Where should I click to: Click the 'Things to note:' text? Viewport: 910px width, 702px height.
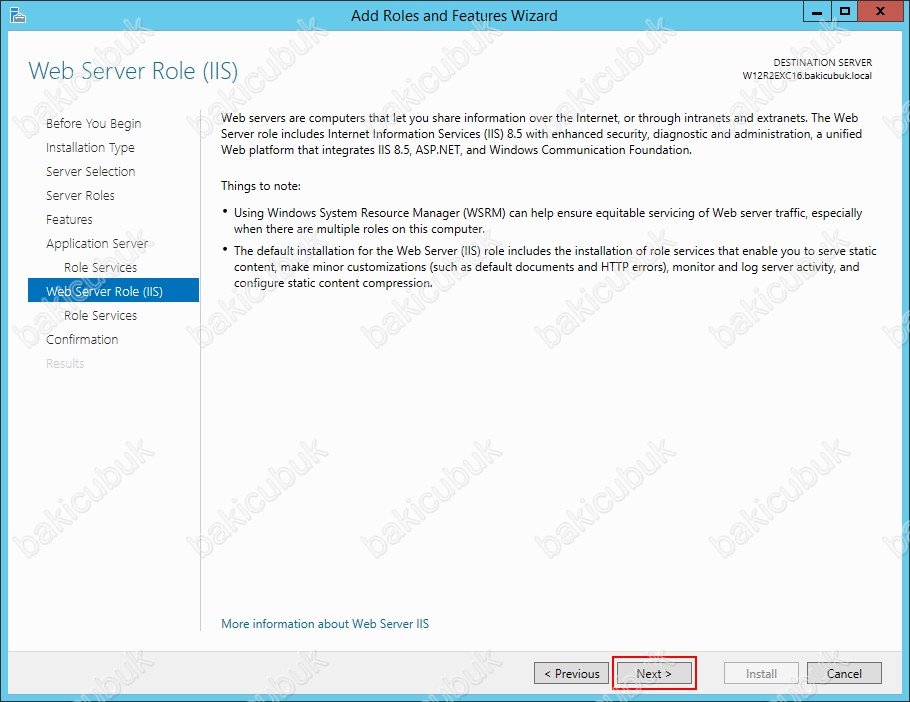click(x=261, y=186)
